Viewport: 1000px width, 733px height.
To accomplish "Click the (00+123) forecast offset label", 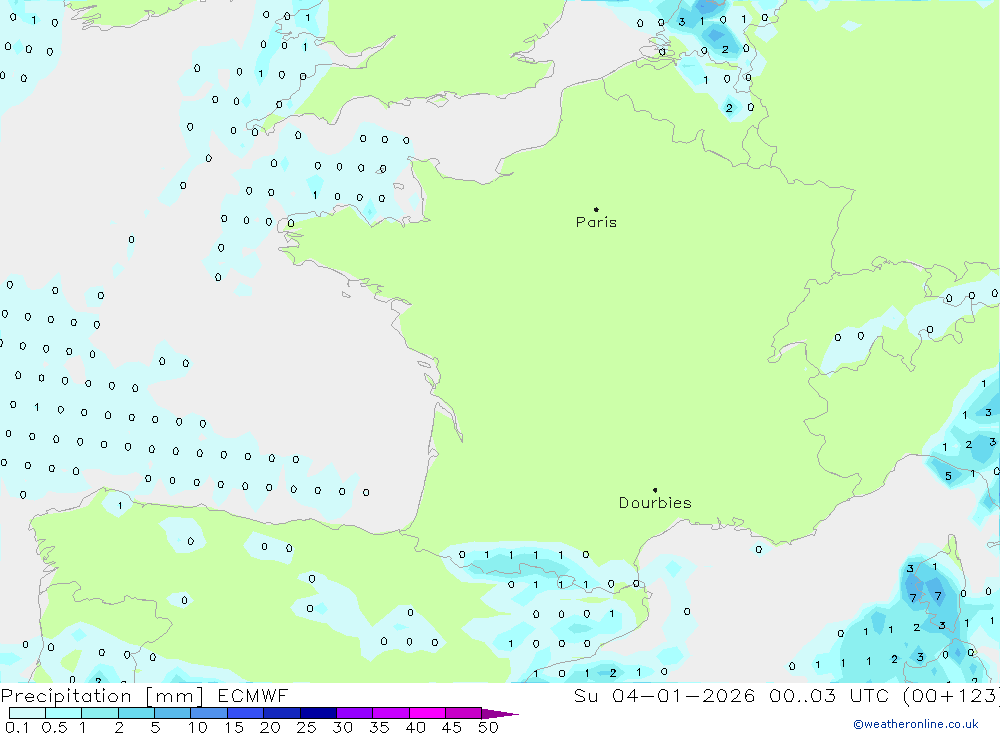I will click(x=950, y=695).
